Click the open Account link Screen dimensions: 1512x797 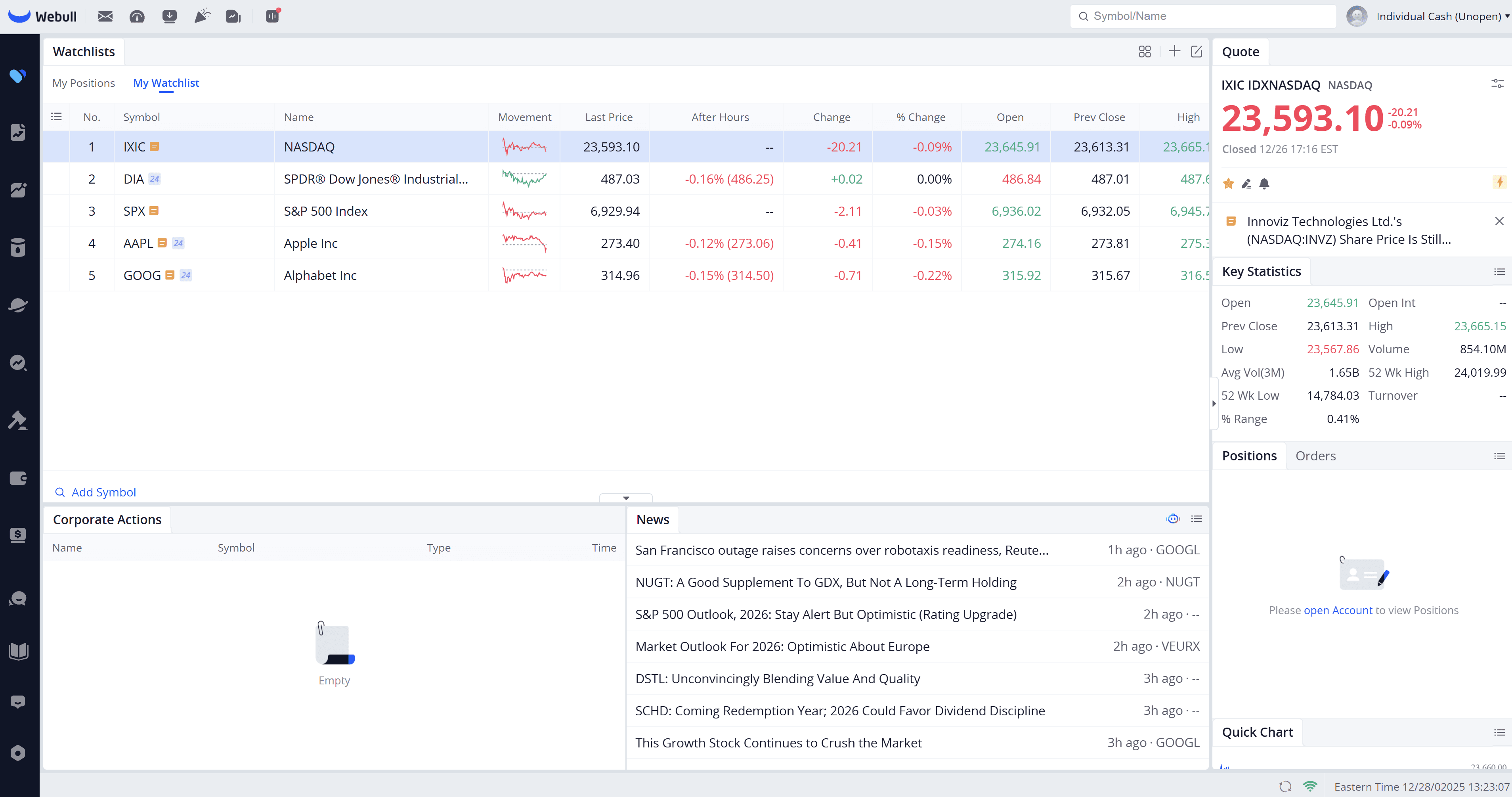(1338, 610)
